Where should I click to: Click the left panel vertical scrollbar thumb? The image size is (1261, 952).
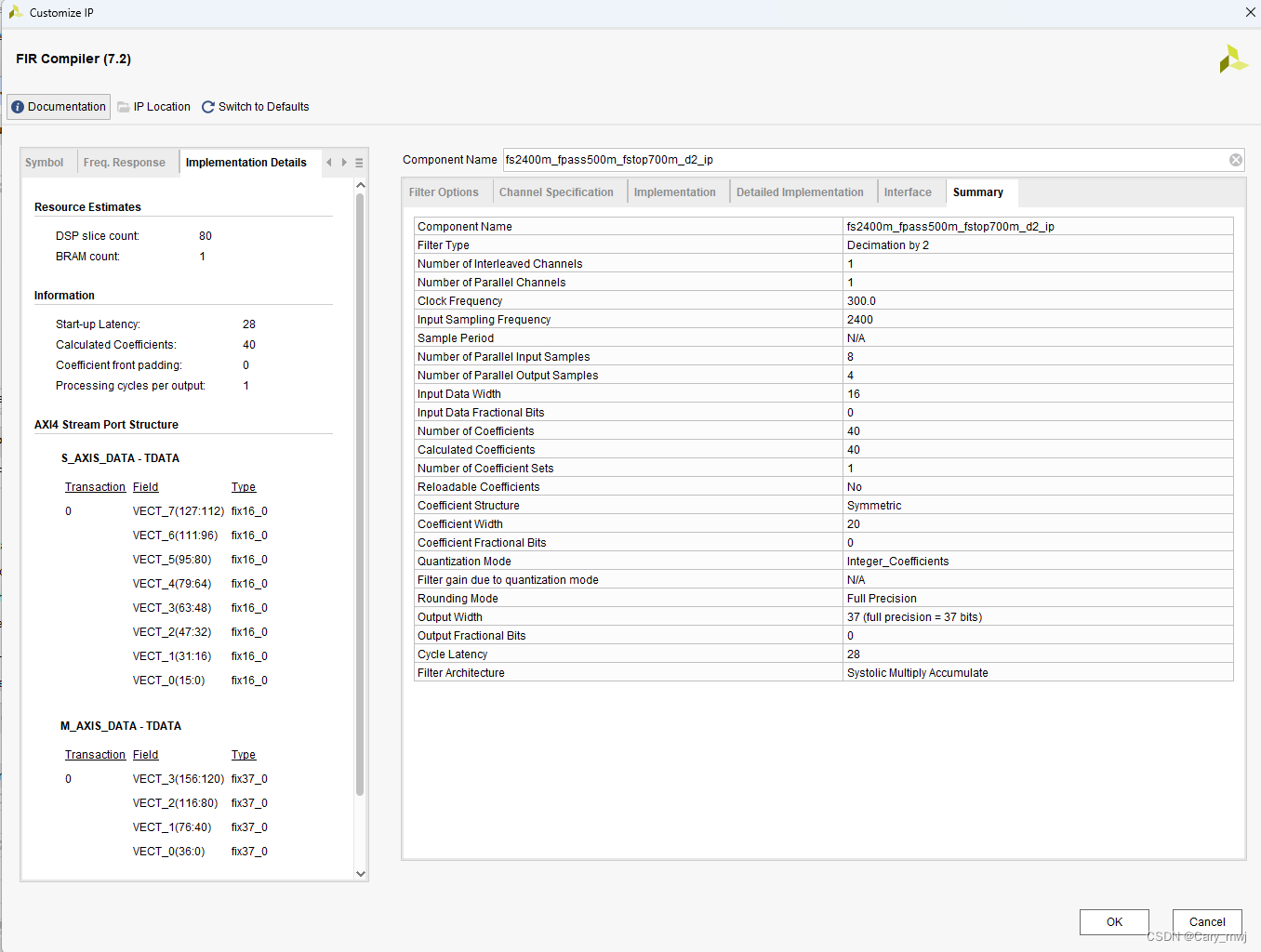[360, 495]
